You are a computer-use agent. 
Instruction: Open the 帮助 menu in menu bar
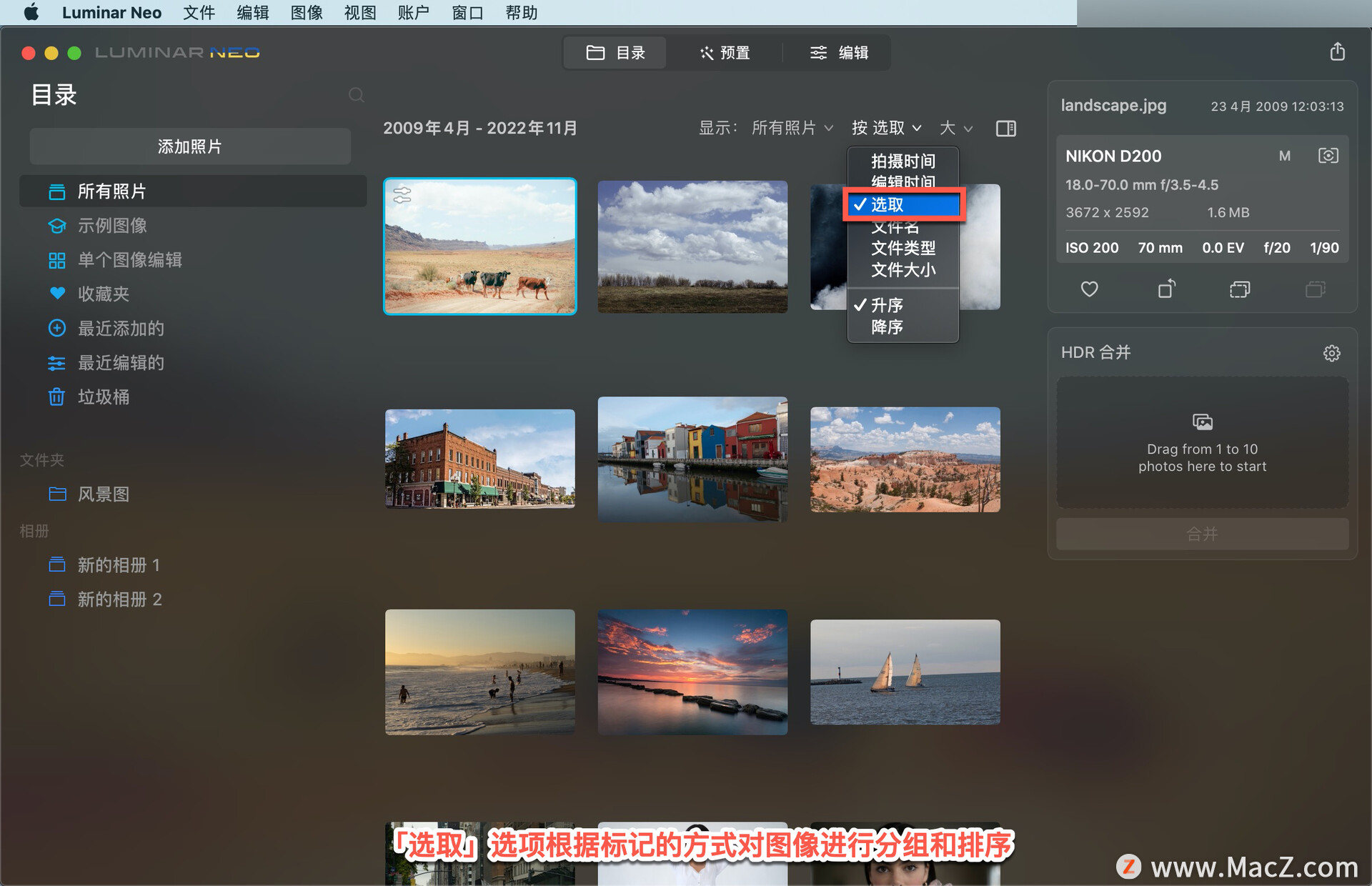coord(522,12)
